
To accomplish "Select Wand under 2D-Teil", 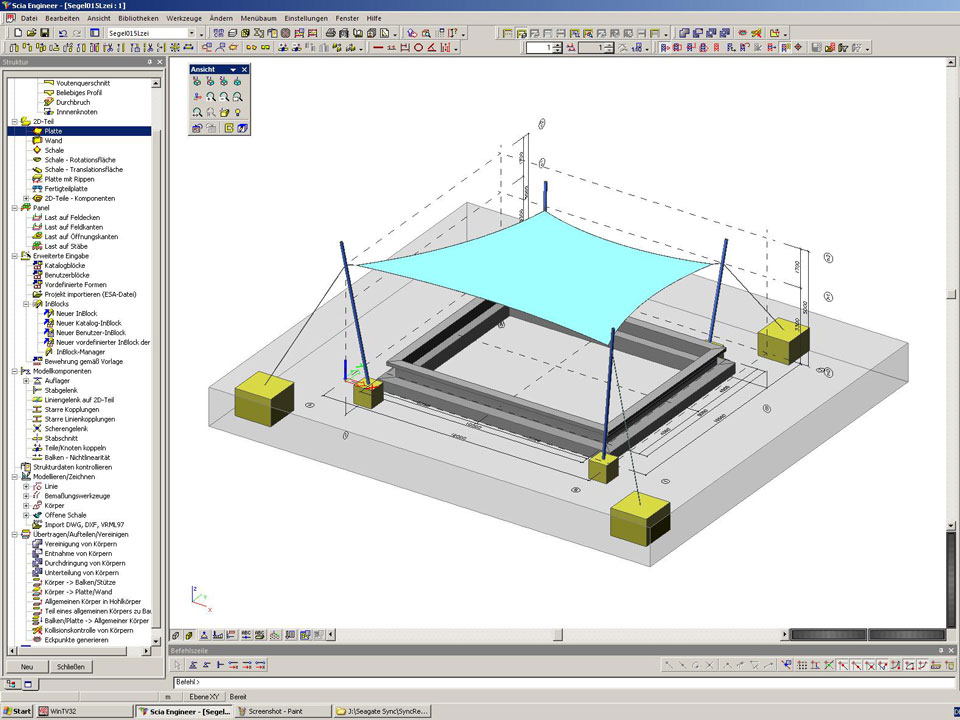I will [x=53, y=141].
